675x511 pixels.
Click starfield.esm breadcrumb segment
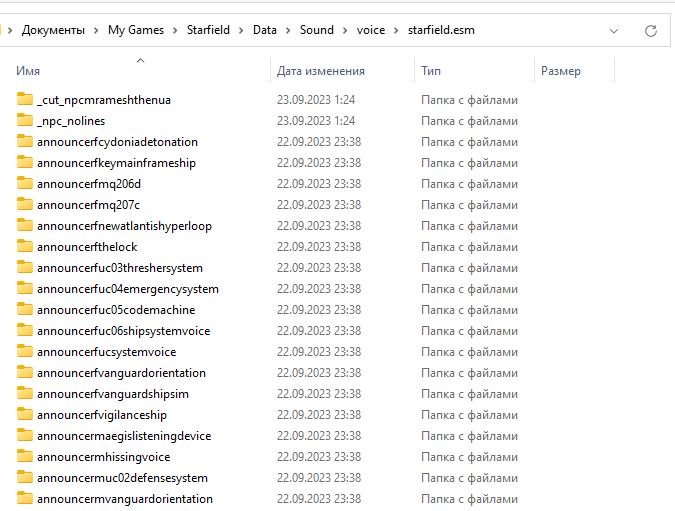[441, 30]
